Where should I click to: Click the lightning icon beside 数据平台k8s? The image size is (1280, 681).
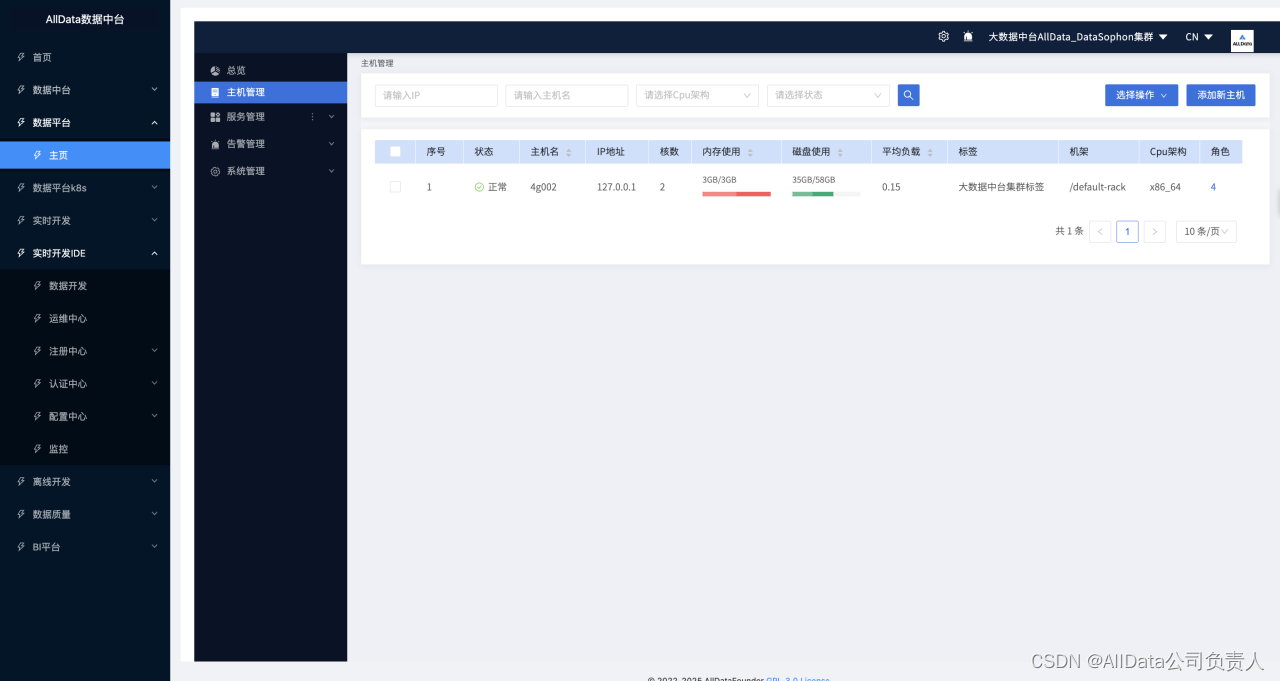(x=21, y=188)
